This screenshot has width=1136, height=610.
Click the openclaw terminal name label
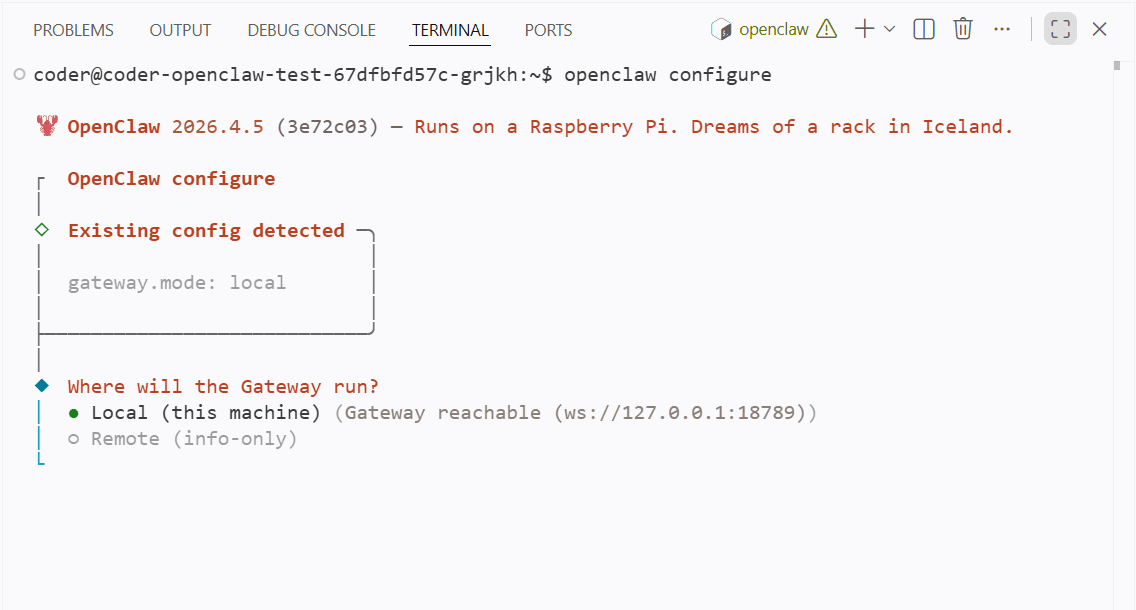tap(774, 30)
